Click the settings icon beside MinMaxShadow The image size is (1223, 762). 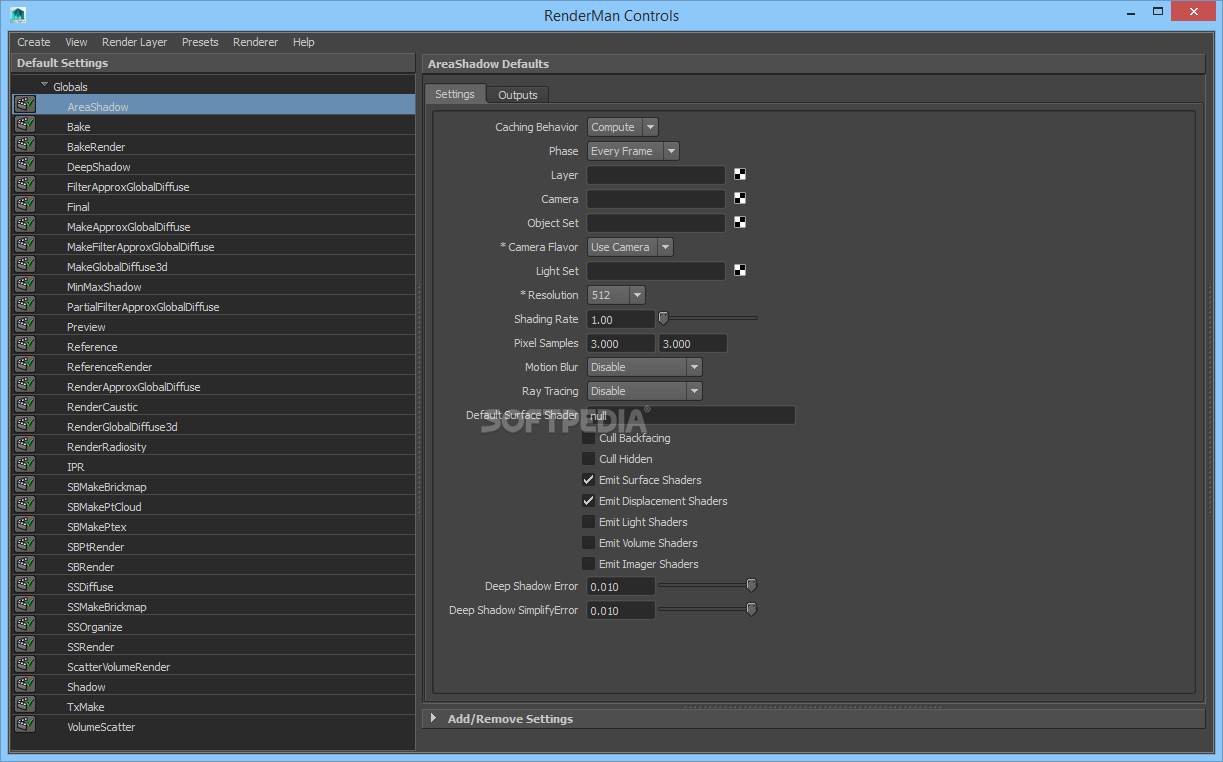tap(25, 284)
